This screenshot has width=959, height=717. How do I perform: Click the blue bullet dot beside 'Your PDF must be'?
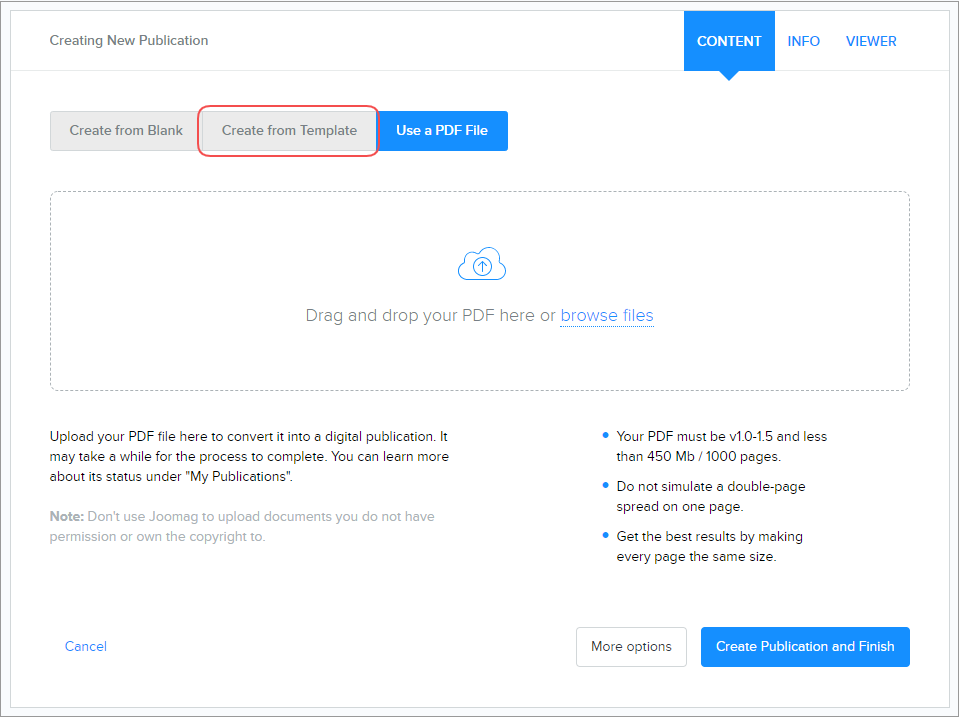606,436
